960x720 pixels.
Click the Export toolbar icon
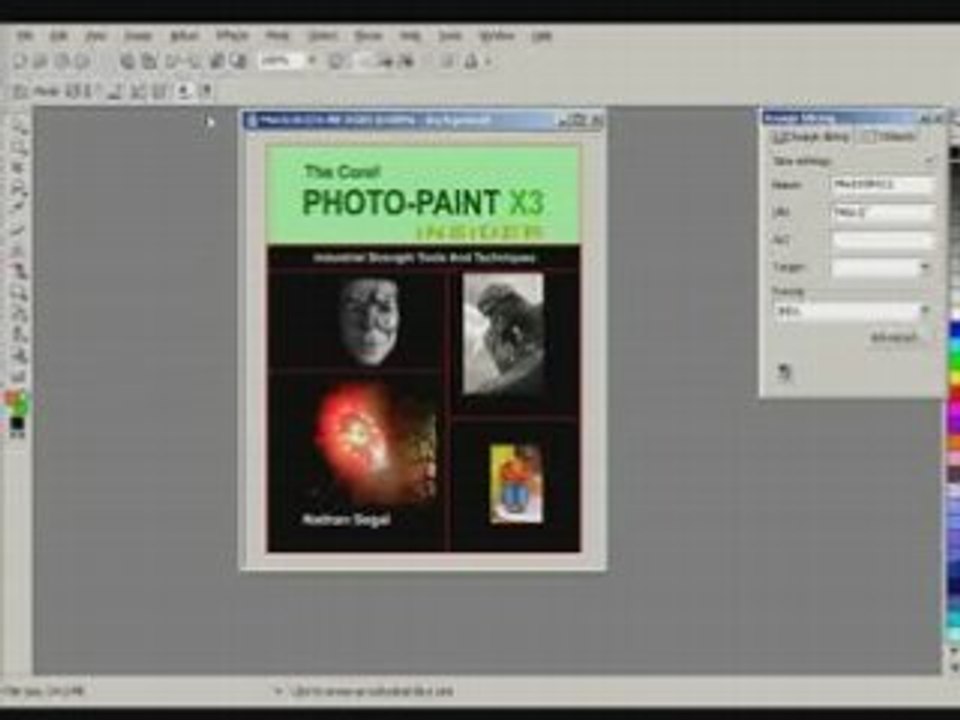(x=238, y=61)
